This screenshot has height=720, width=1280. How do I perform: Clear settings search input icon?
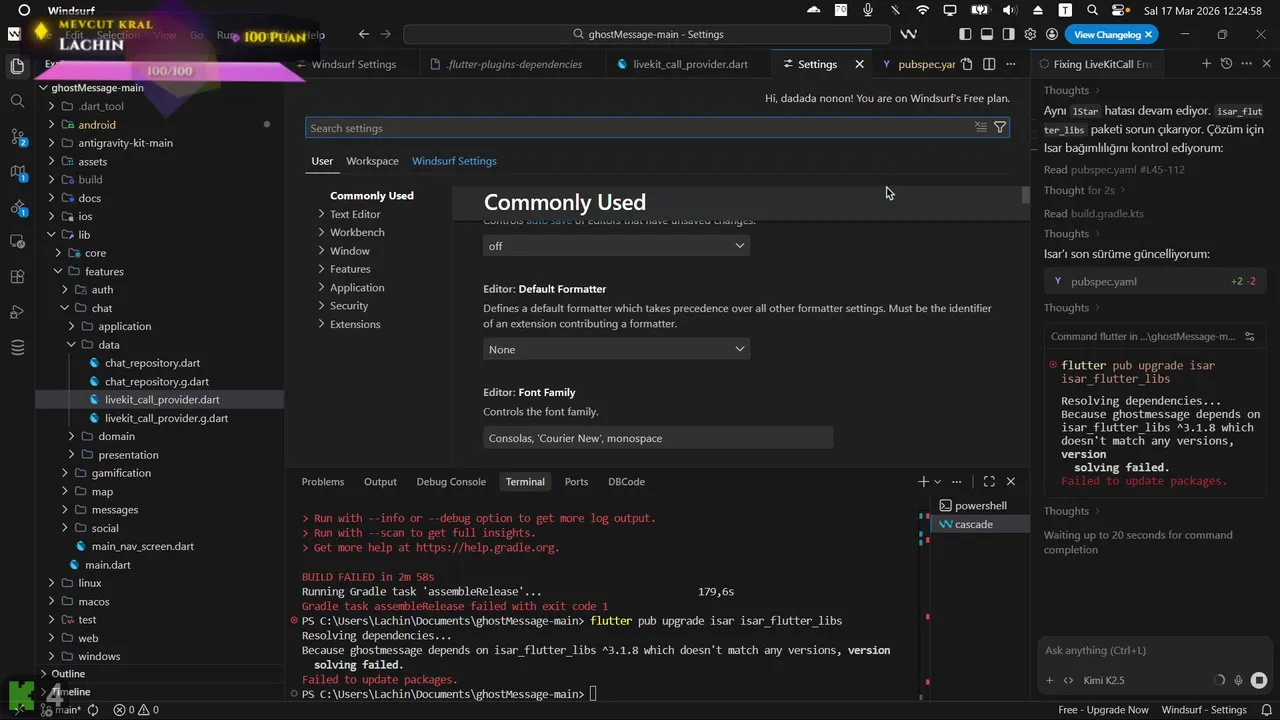tap(981, 128)
